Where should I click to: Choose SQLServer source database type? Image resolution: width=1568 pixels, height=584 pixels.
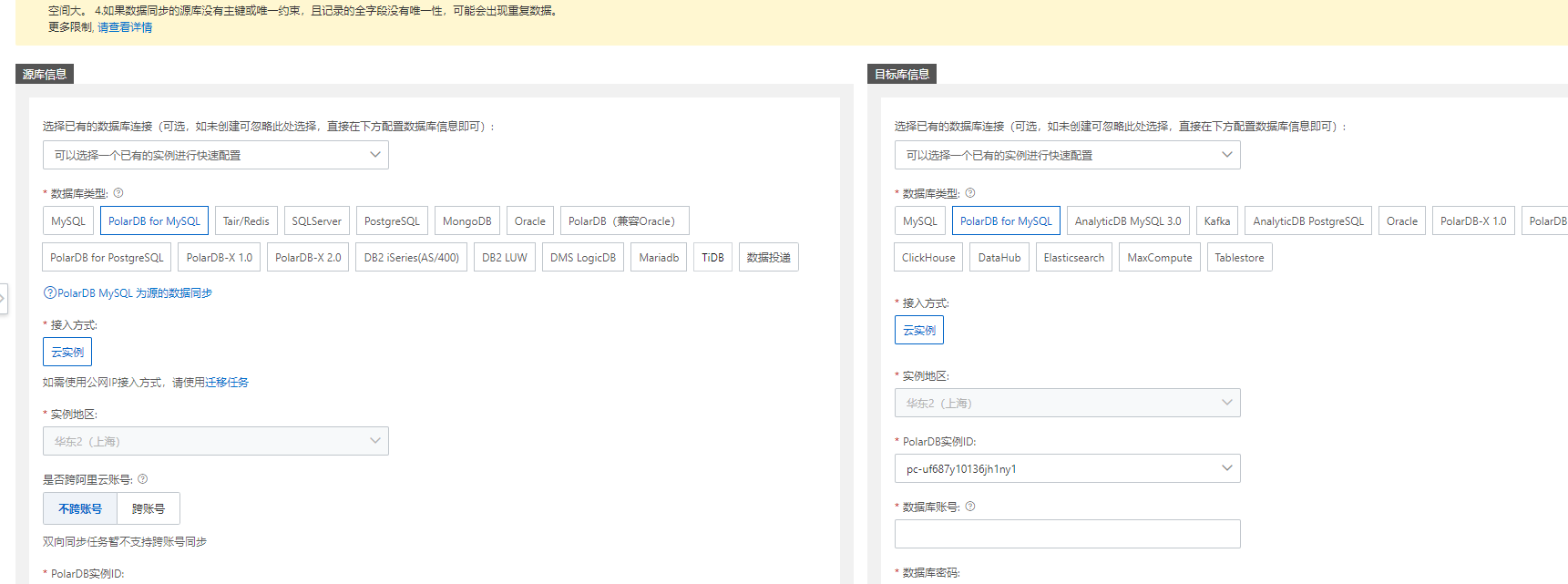pyautogui.click(x=317, y=221)
